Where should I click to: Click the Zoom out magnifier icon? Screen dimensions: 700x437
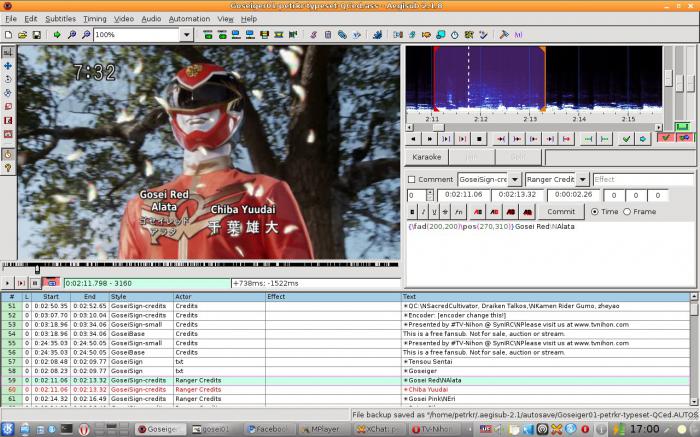(x=86, y=34)
